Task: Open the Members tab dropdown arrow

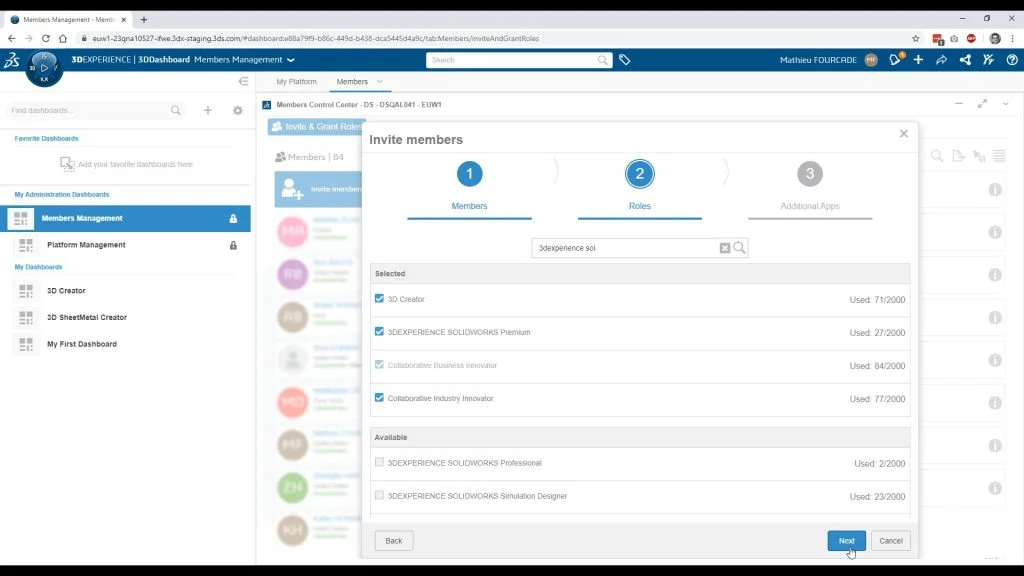Action: [380, 82]
